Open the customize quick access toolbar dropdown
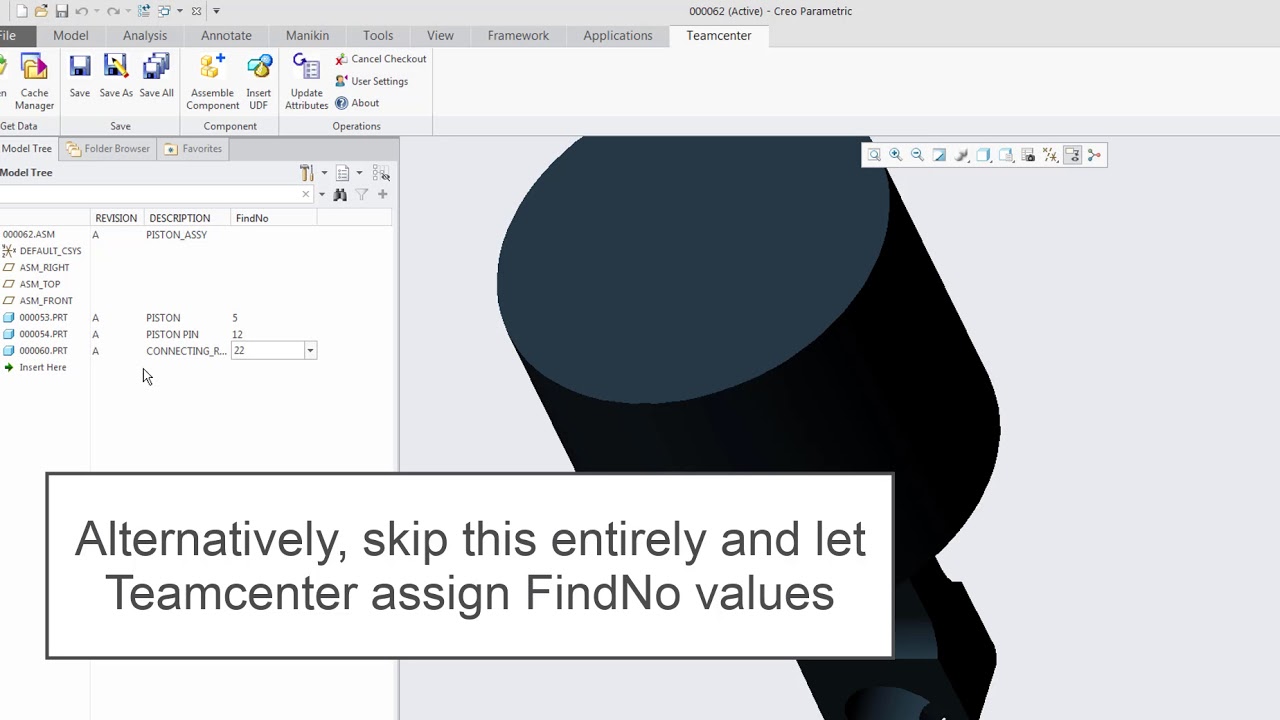 [x=216, y=11]
